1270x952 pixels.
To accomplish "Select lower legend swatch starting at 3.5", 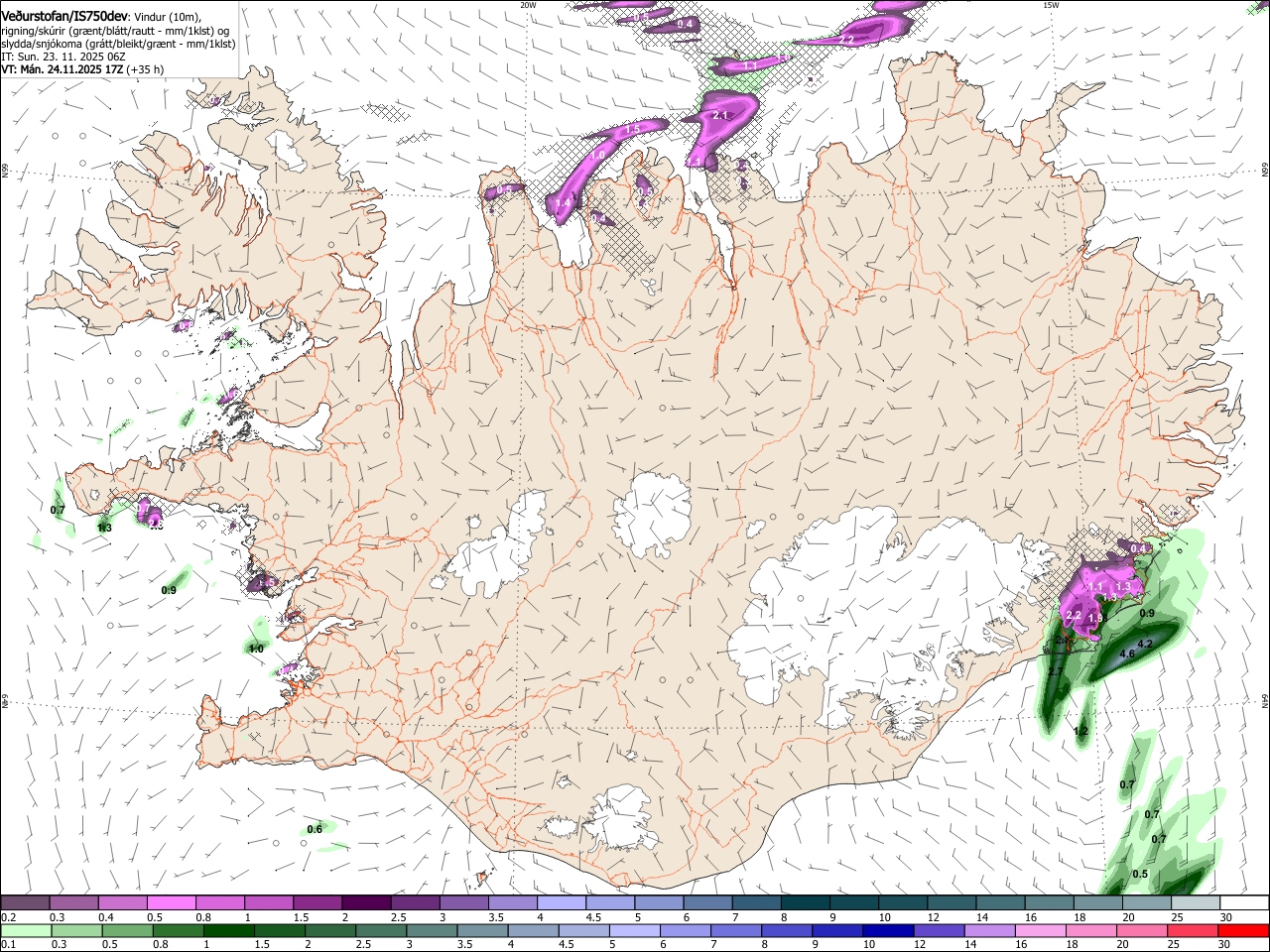I will click(480, 931).
